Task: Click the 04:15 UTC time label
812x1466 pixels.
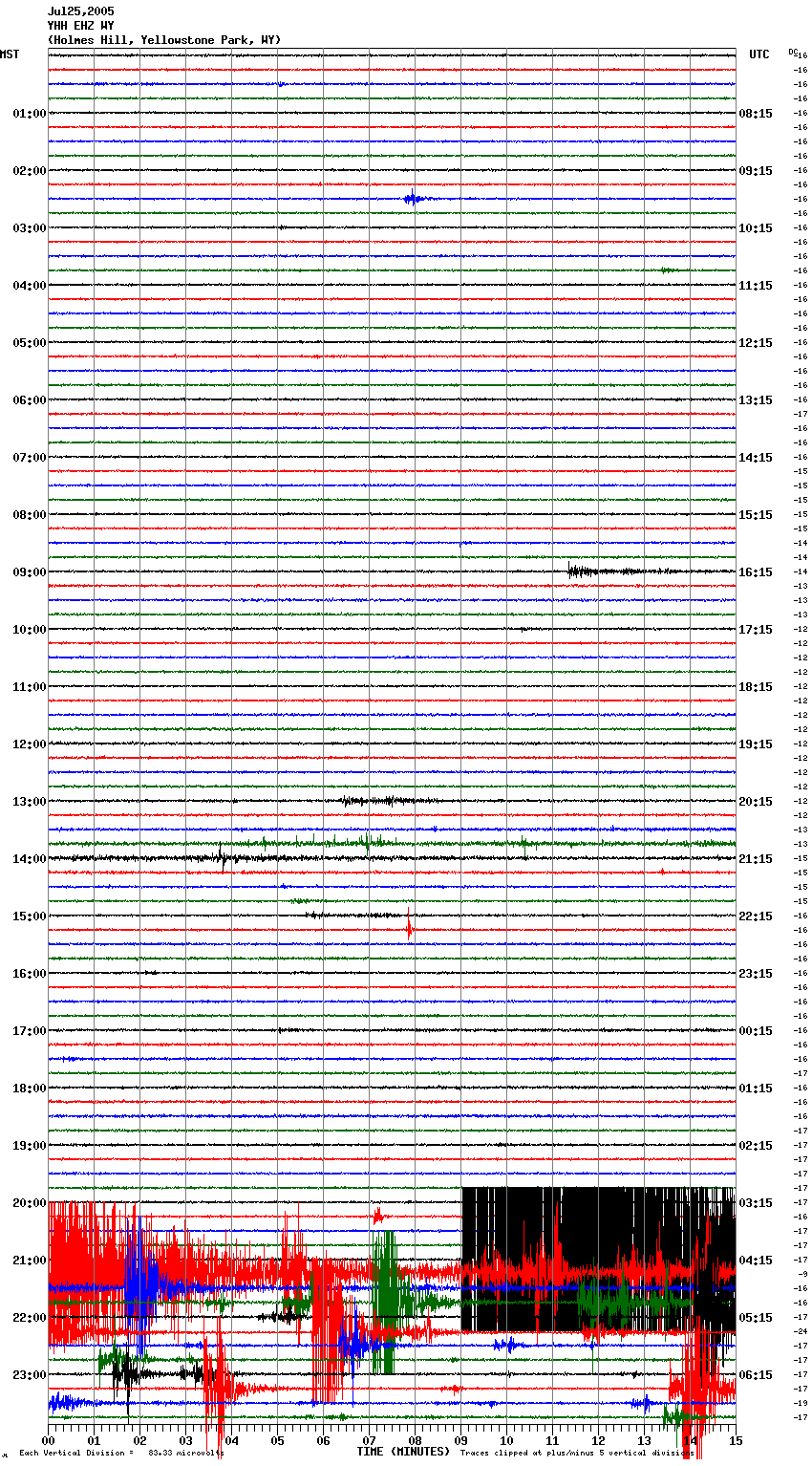Action: [x=756, y=1261]
